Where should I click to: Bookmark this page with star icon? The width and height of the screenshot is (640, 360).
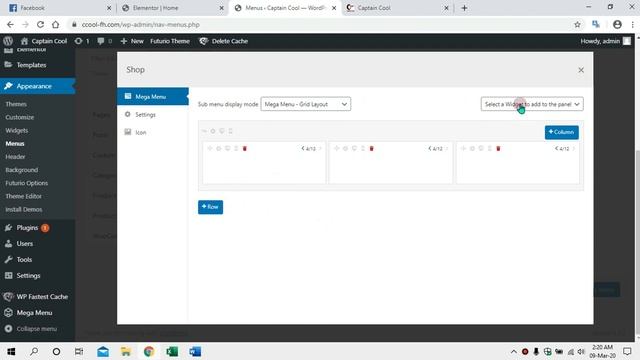coord(577,24)
